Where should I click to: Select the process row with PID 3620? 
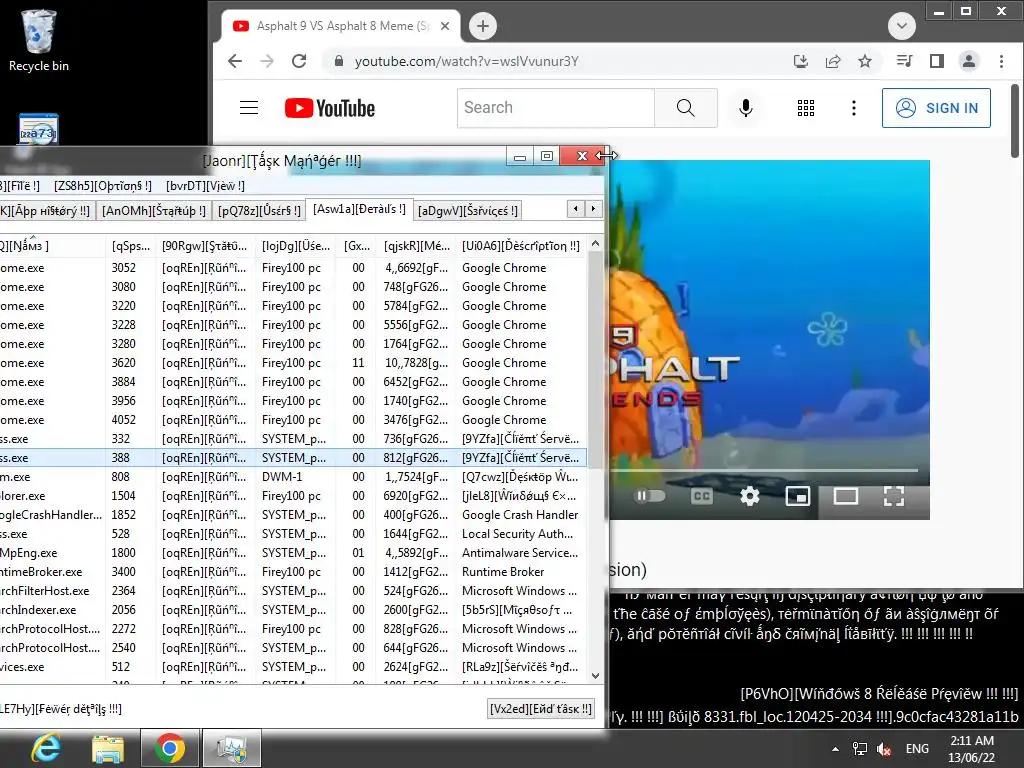pyautogui.click(x=293, y=362)
